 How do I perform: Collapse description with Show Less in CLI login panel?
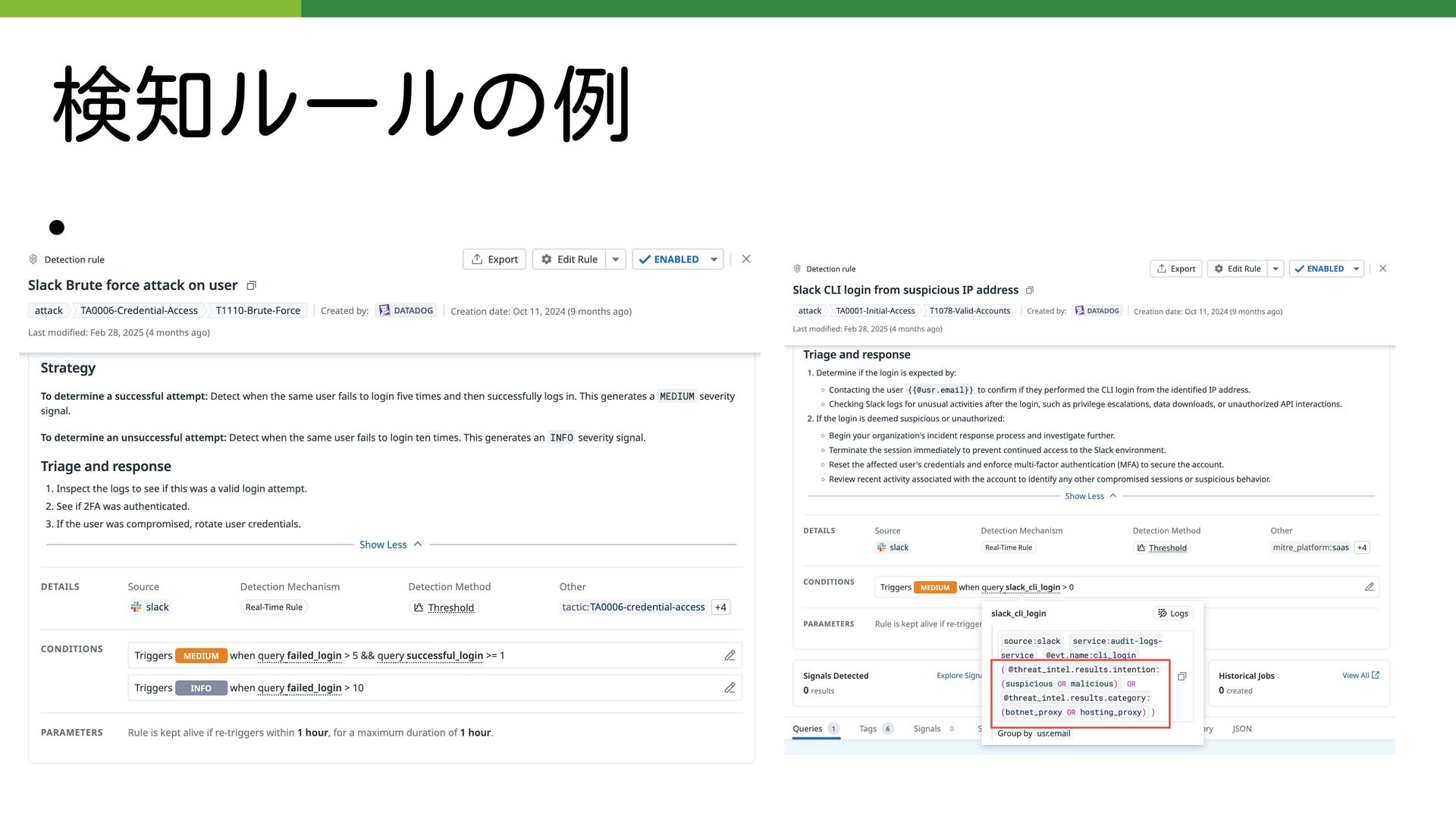point(1090,496)
